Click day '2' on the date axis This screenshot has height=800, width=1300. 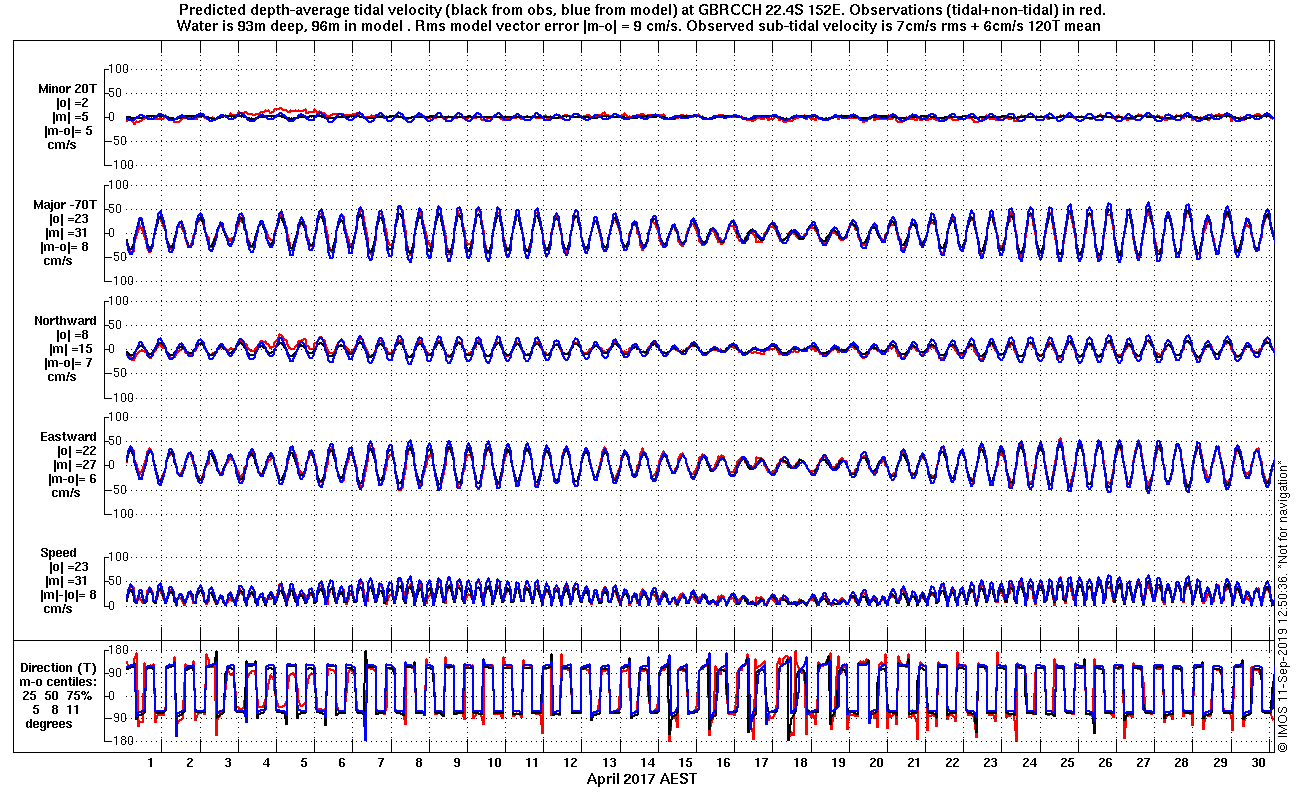pyautogui.click(x=189, y=762)
